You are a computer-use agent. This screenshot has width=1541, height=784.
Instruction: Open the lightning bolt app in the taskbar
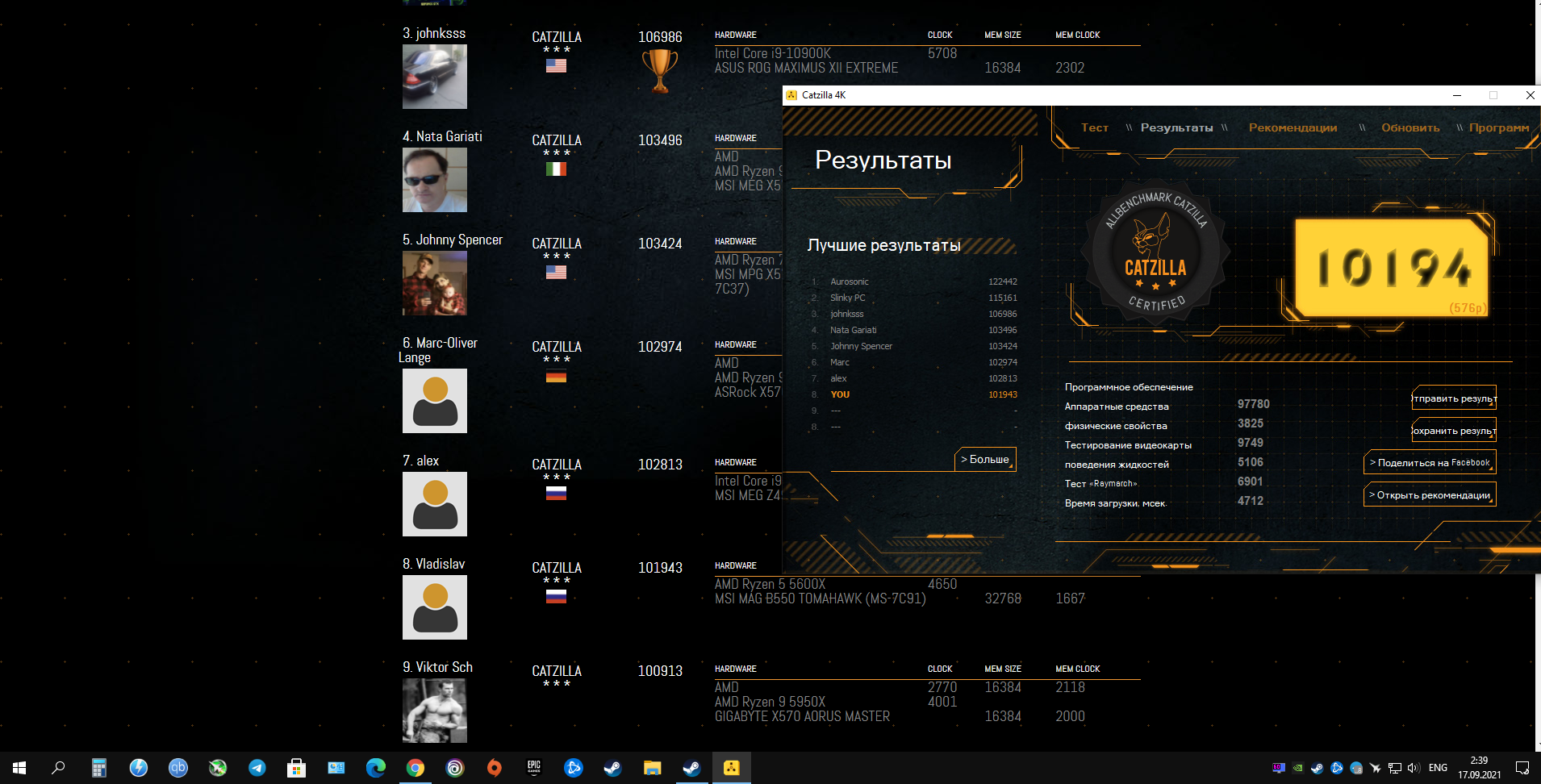click(138, 768)
